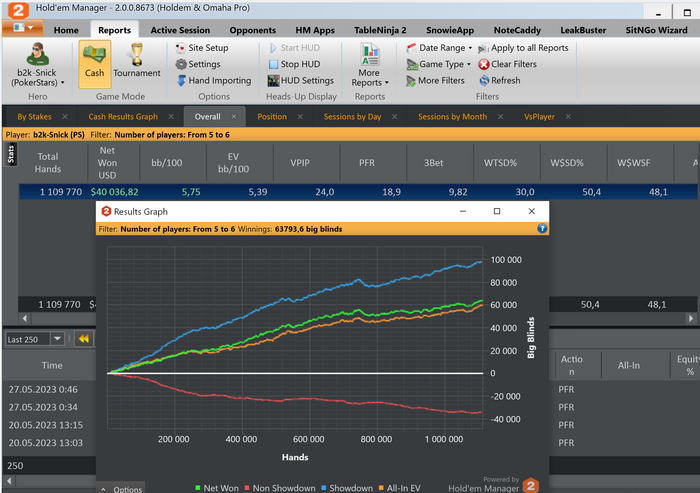This screenshot has height=493, width=700.
Task: Open the More Reports menu
Action: [370, 65]
